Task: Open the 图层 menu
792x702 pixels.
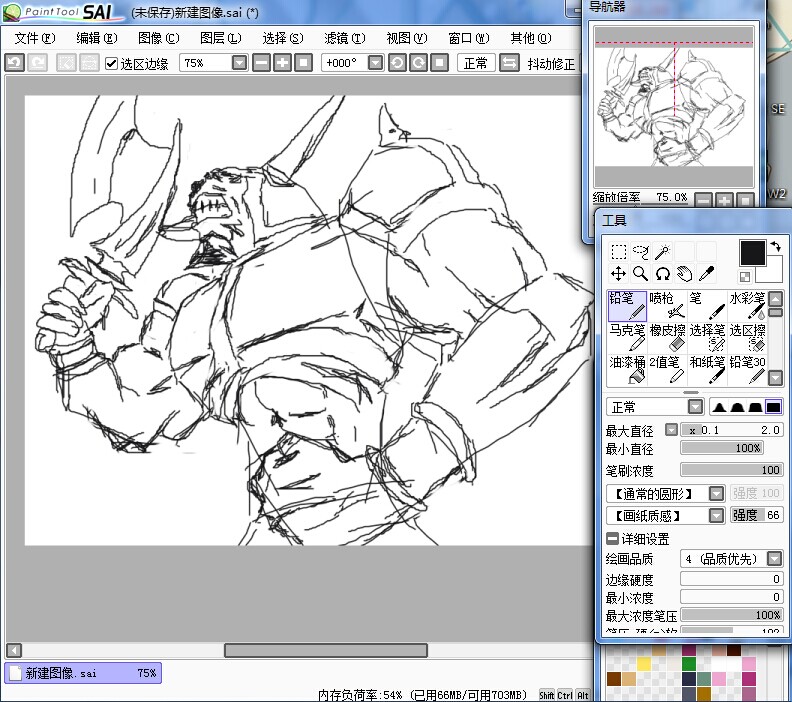Action: tap(220, 38)
